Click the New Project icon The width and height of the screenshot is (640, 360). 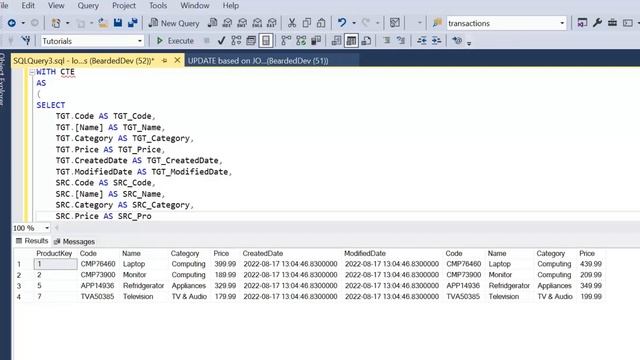(56, 23)
